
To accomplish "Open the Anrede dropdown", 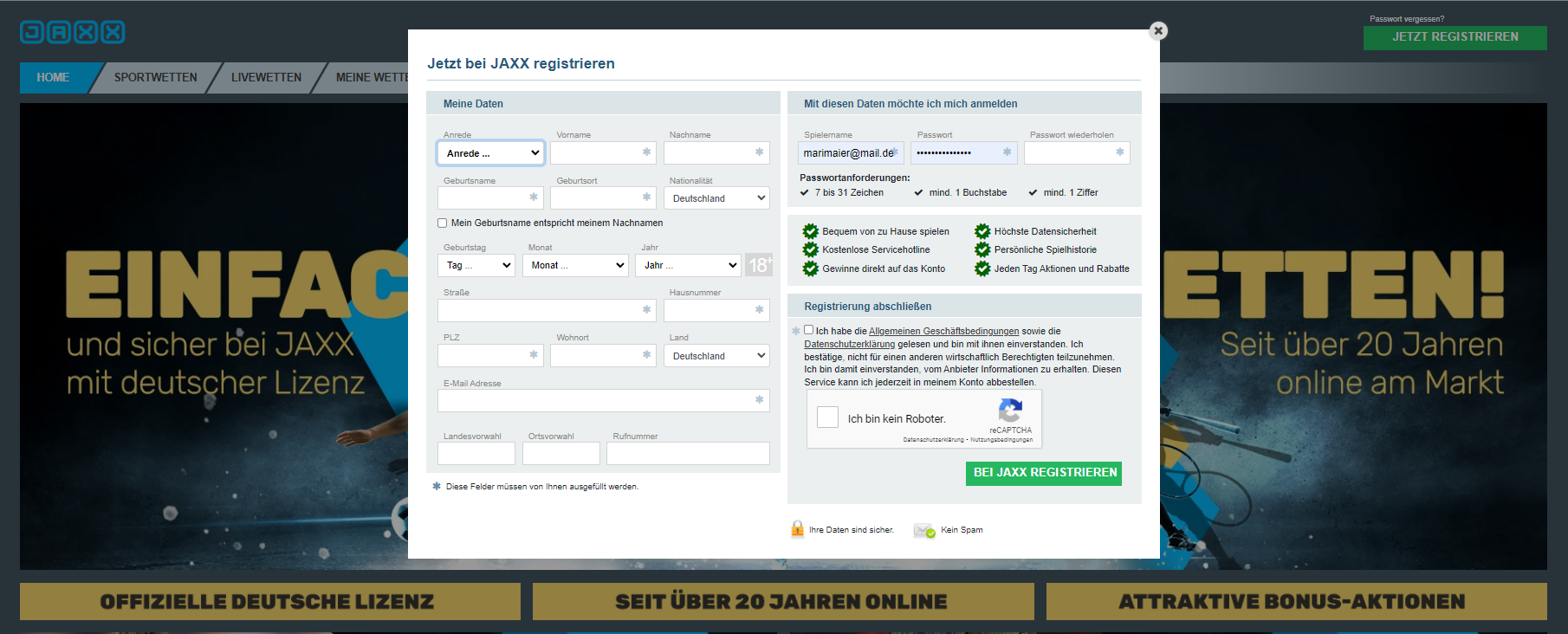I will pyautogui.click(x=491, y=153).
